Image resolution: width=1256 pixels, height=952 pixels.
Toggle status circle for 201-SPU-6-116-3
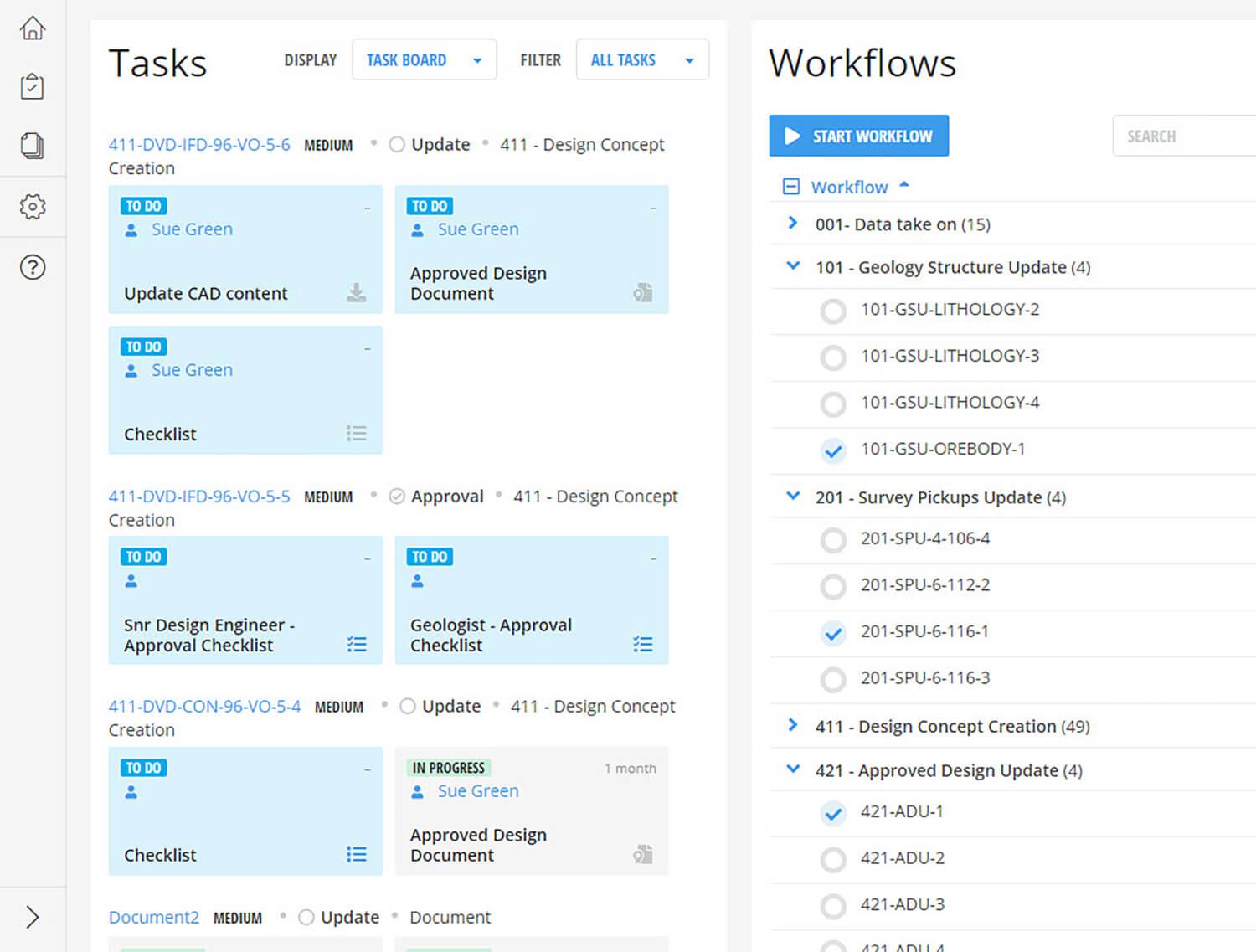pyautogui.click(x=833, y=680)
